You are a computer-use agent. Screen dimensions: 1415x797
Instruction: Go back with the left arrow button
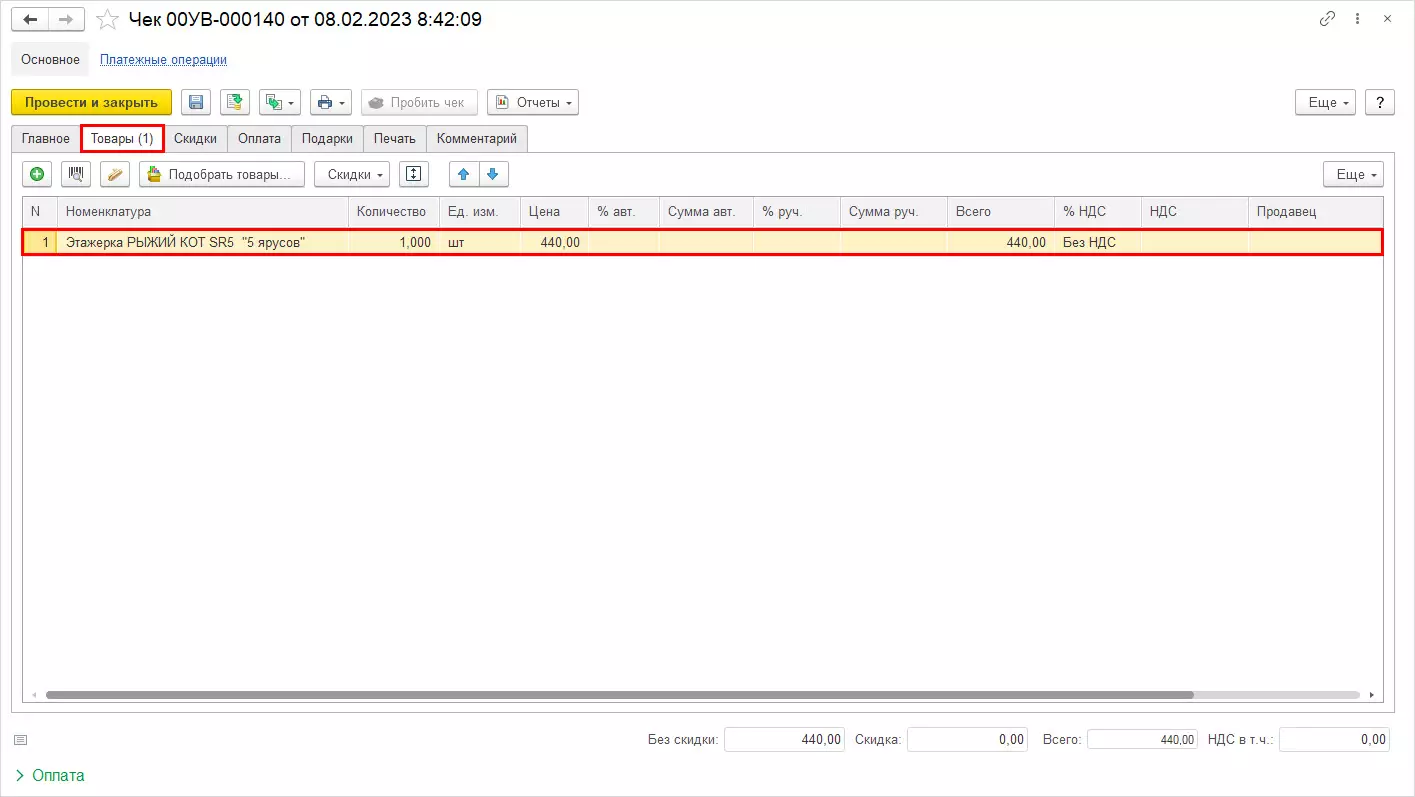click(x=30, y=20)
